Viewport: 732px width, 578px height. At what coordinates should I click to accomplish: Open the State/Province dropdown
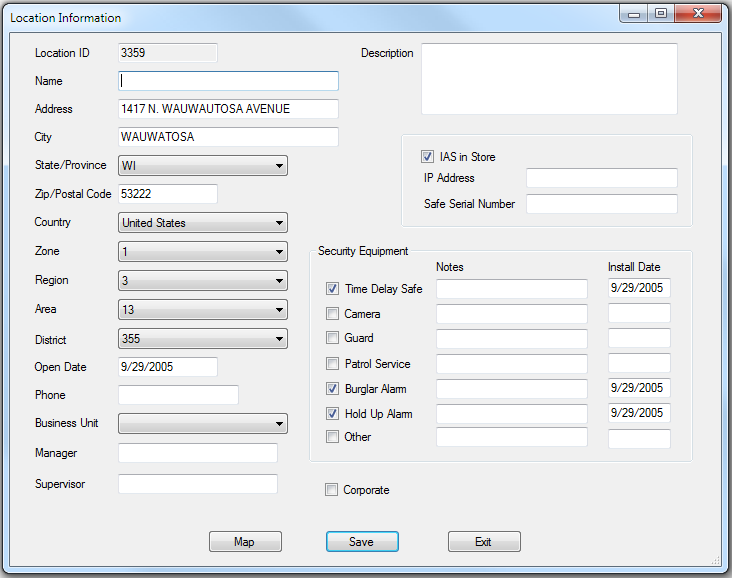pos(203,165)
